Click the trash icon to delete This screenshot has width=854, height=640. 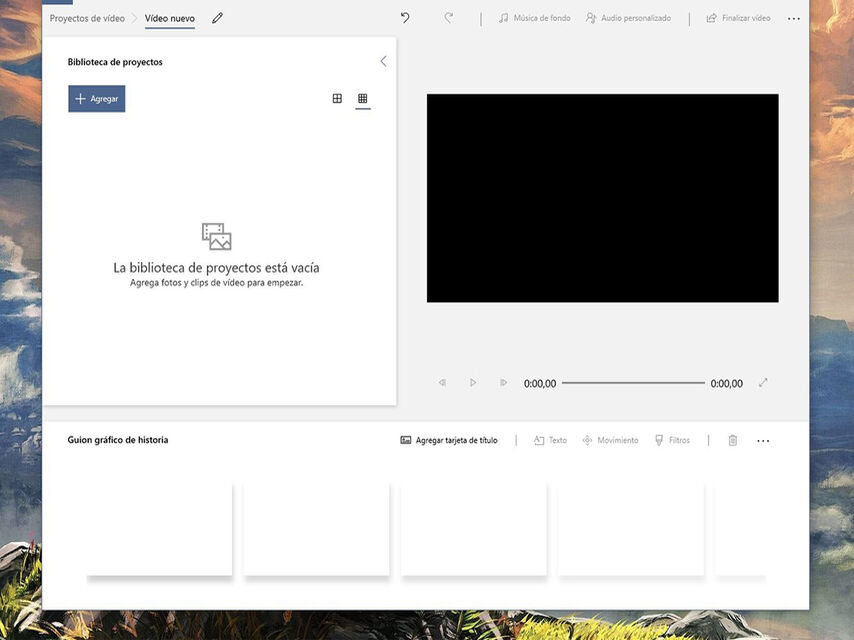[x=733, y=439]
